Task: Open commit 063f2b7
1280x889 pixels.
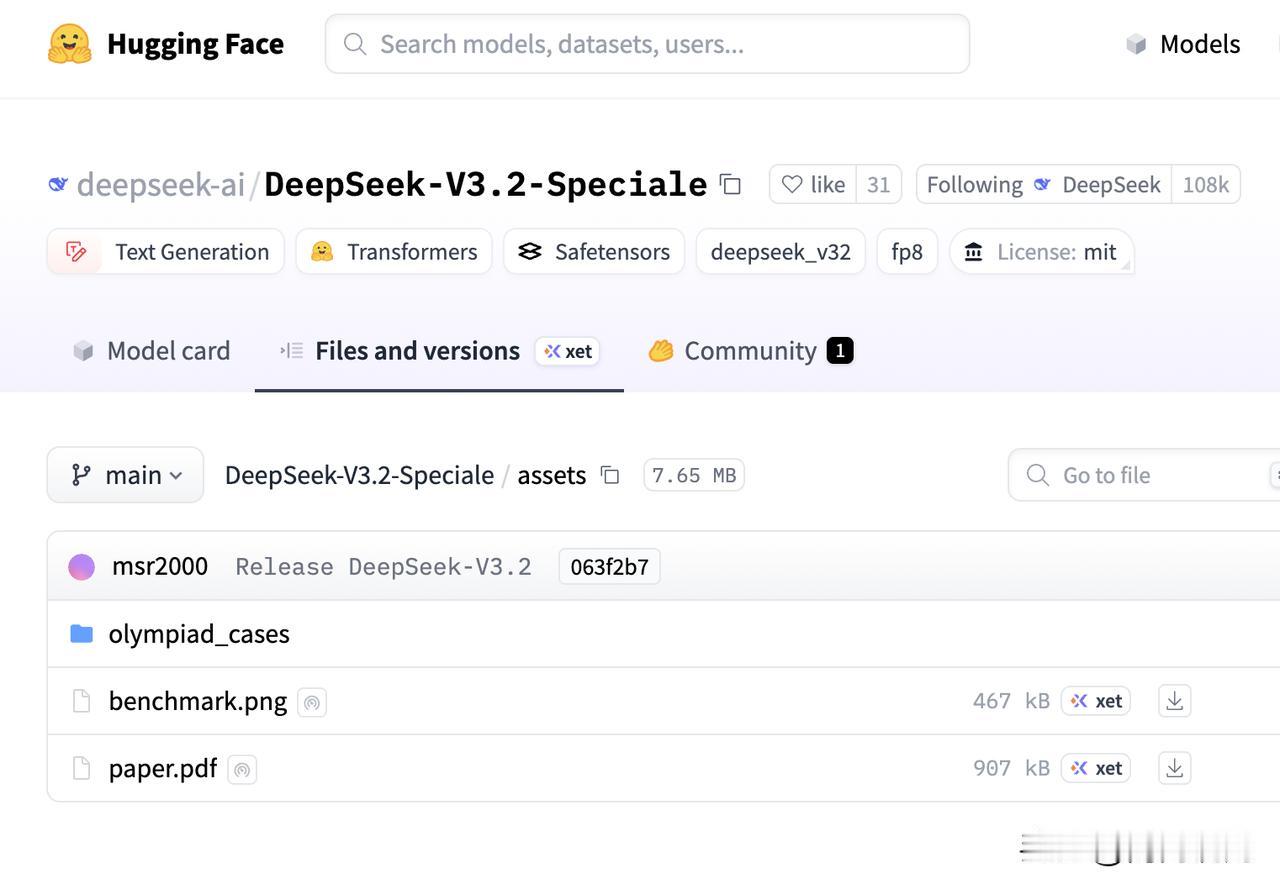Action: 609,567
